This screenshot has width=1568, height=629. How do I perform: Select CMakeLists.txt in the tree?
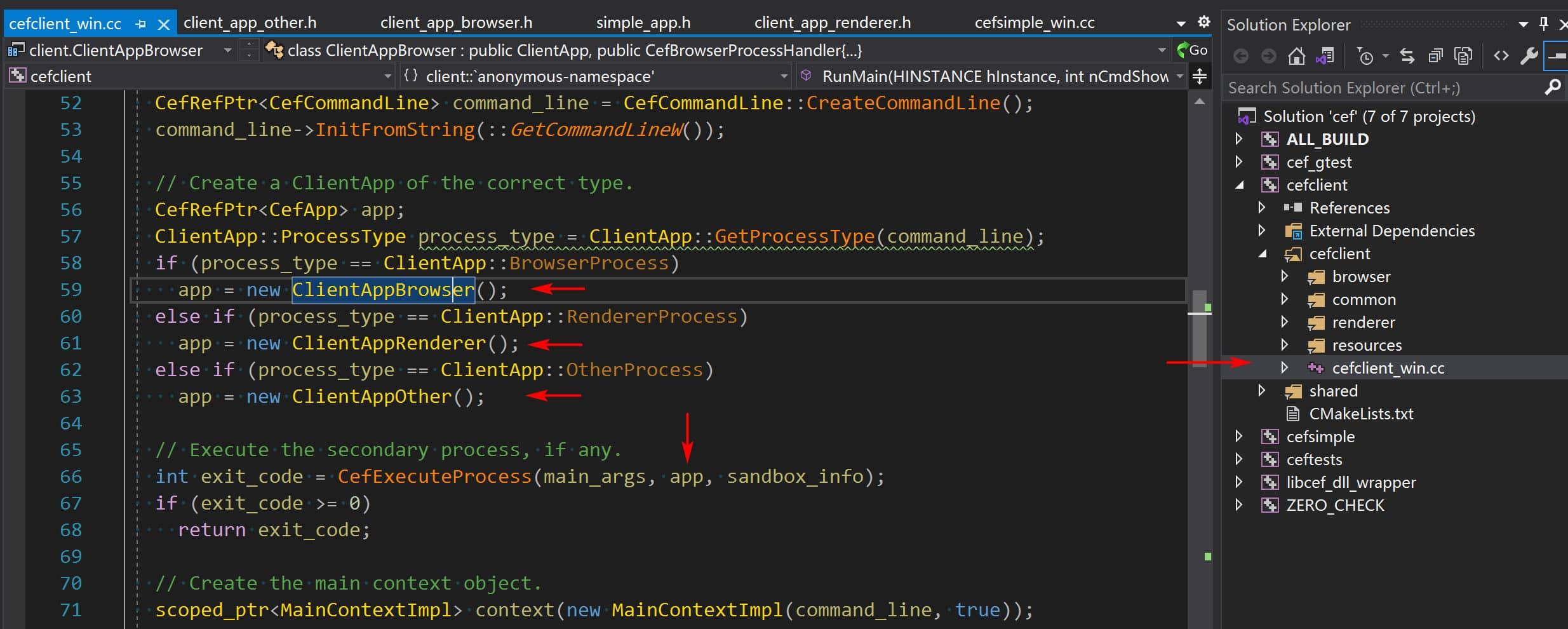pos(1361,414)
